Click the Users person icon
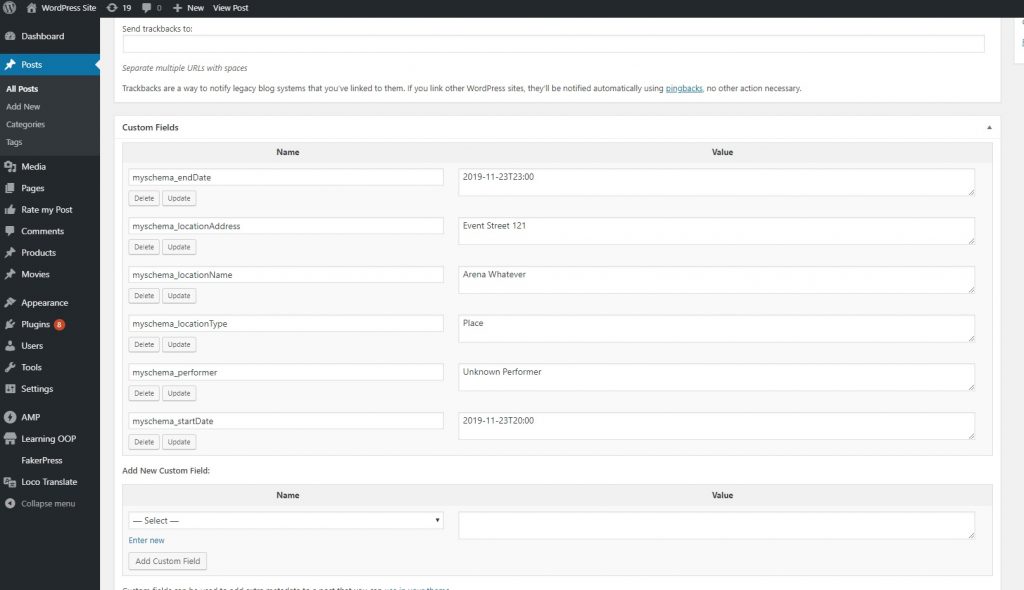This screenshot has width=1024, height=590. (x=10, y=346)
